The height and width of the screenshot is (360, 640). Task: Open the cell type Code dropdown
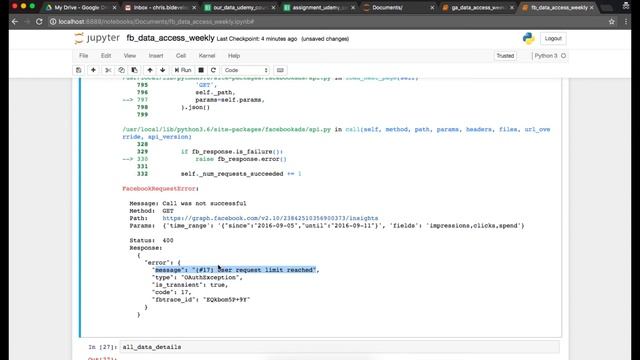click(x=246, y=70)
